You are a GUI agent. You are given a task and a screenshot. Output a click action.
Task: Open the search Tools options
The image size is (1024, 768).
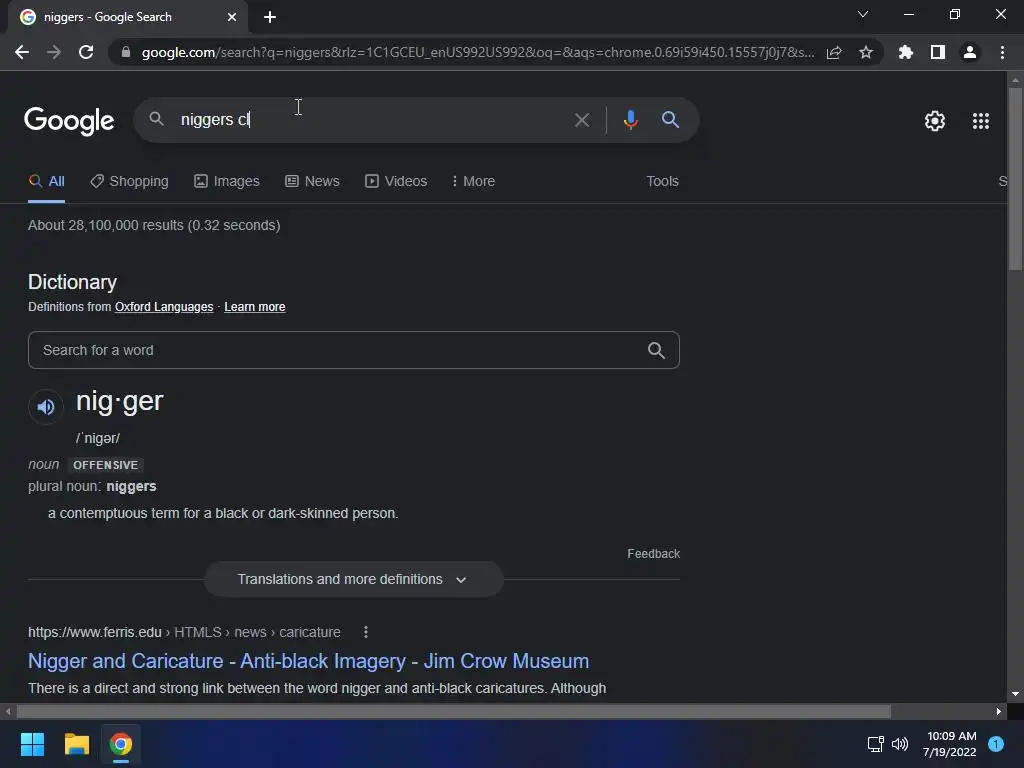(x=662, y=182)
